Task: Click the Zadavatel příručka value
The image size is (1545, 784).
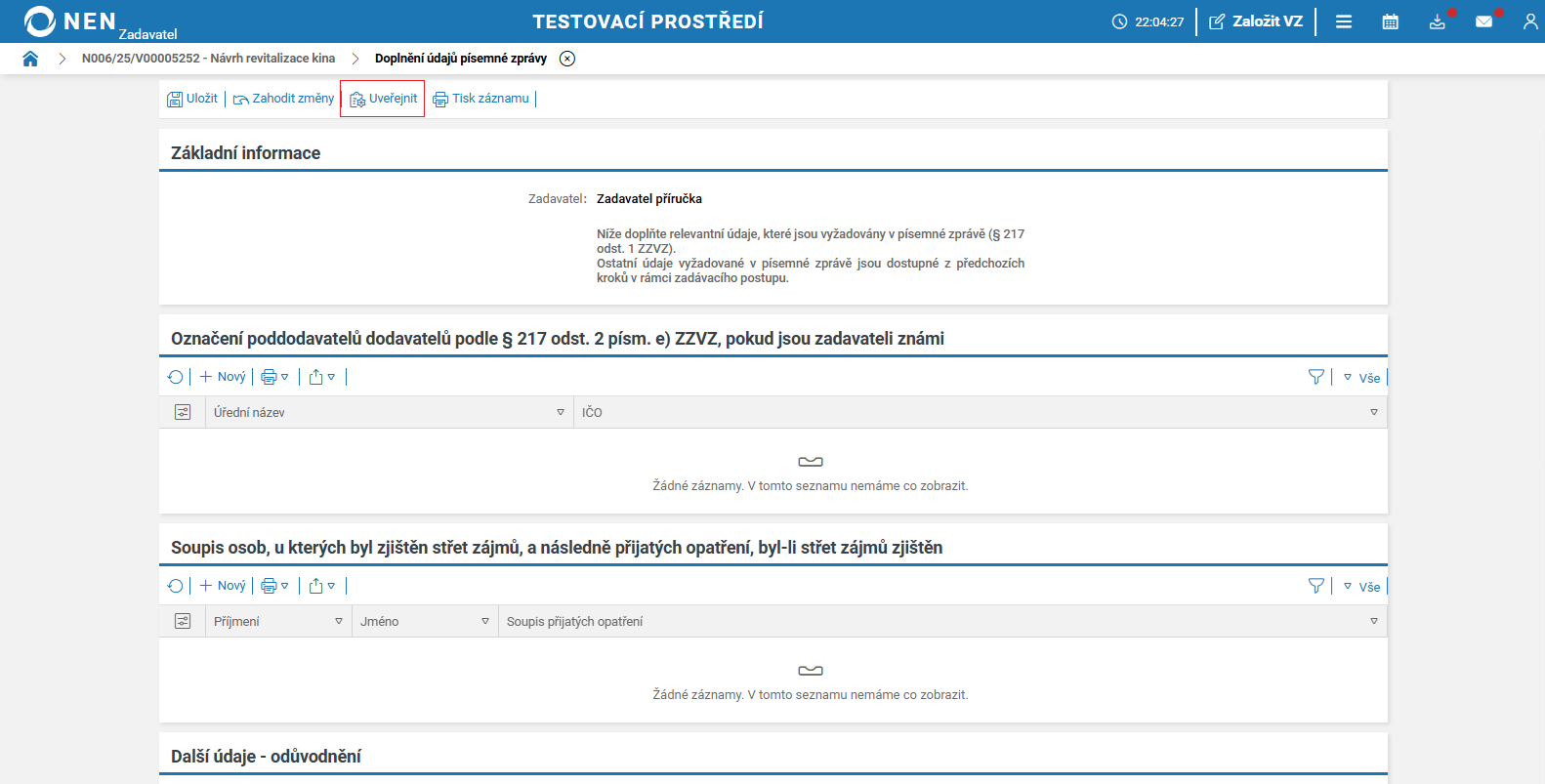Action: click(649, 199)
